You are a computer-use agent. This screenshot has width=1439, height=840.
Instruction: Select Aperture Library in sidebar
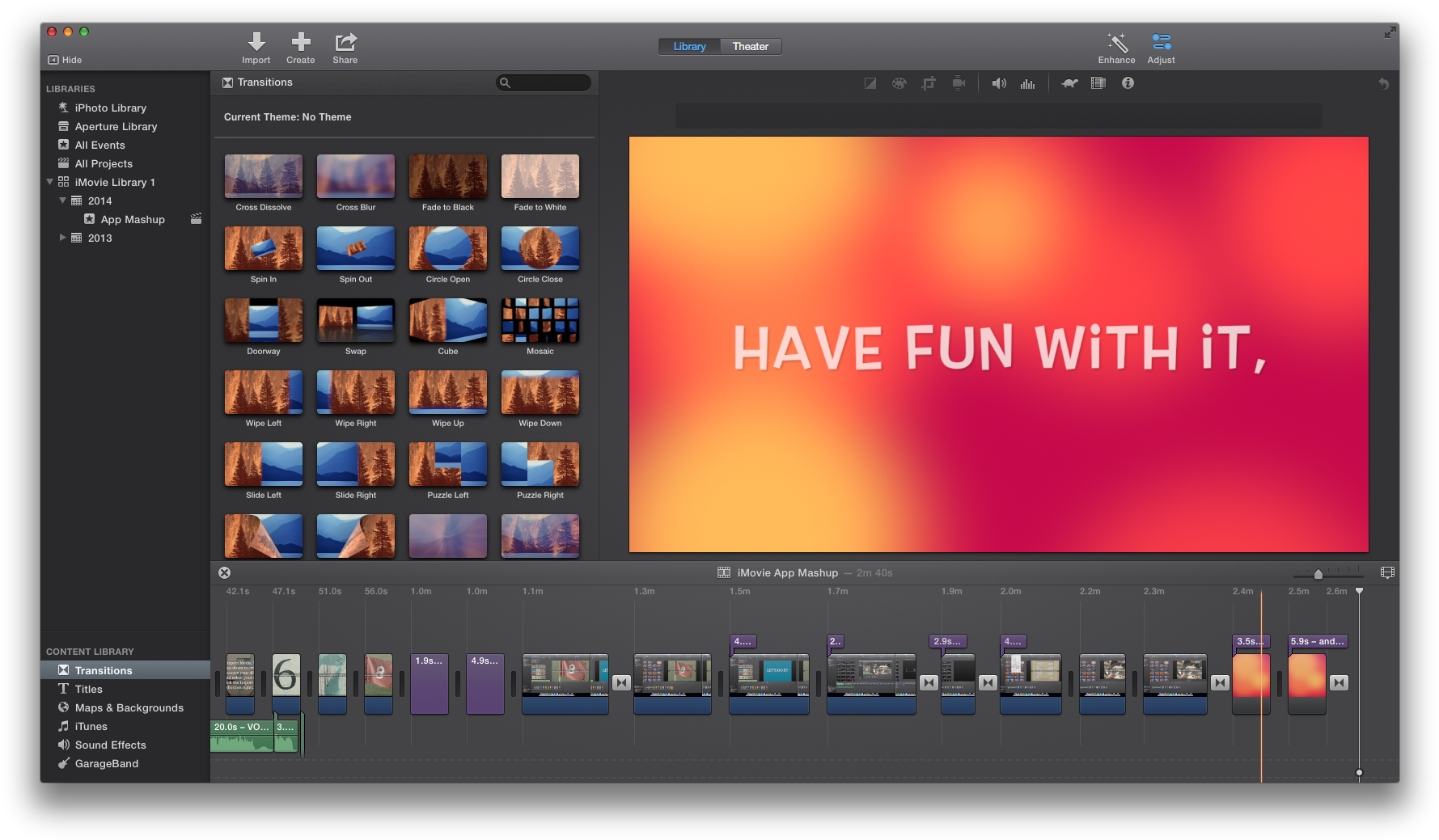[x=116, y=126]
